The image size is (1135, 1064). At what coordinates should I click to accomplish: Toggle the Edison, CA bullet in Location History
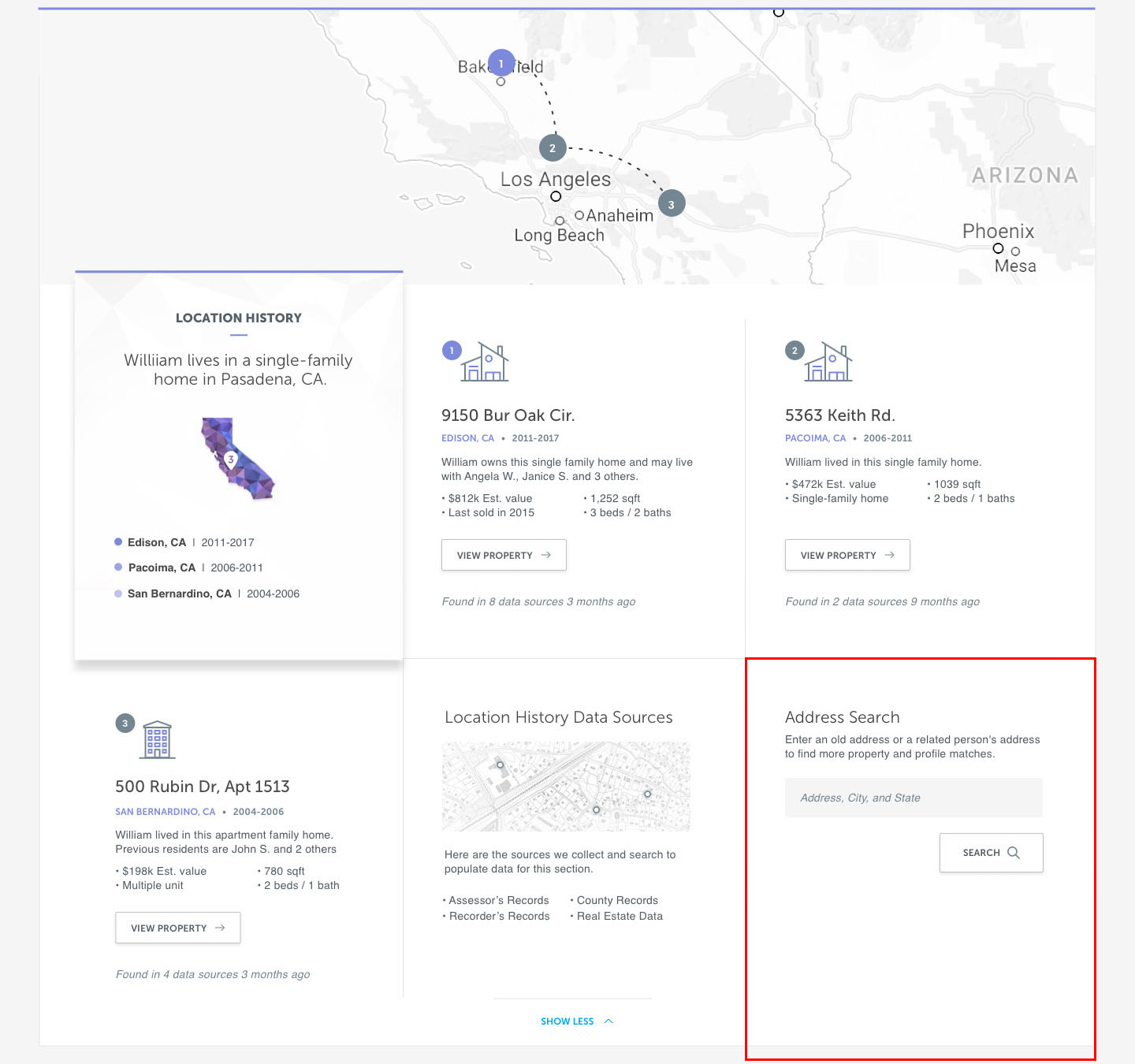pyautogui.click(x=118, y=541)
